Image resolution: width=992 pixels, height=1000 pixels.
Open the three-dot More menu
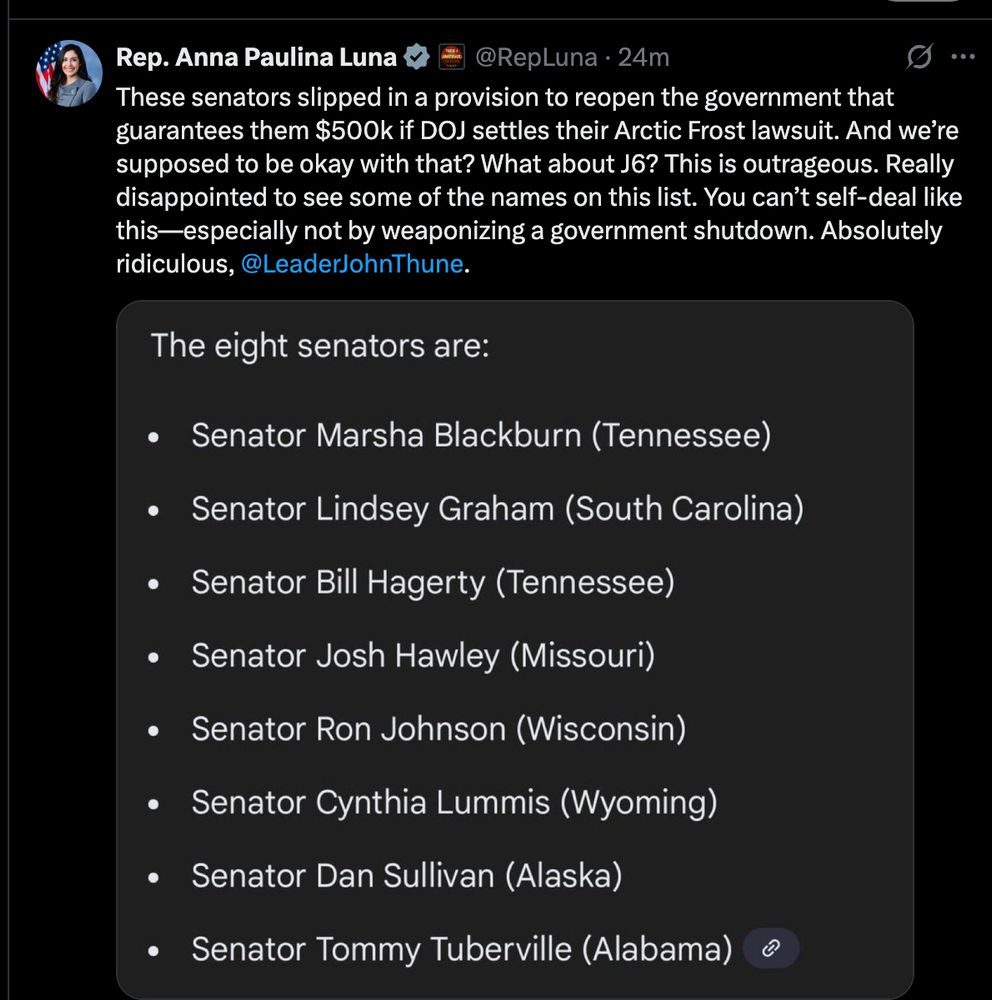click(962, 58)
